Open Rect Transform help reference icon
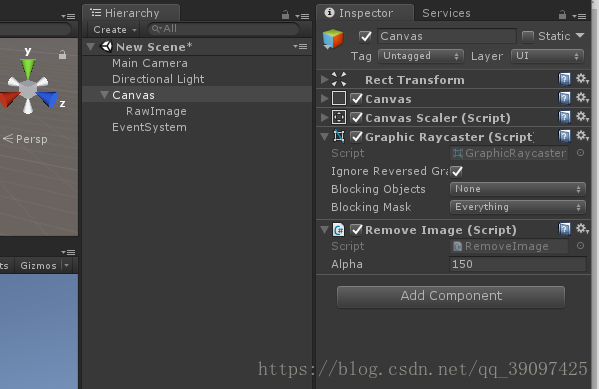The height and width of the screenshot is (389, 599). [x=564, y=79]
